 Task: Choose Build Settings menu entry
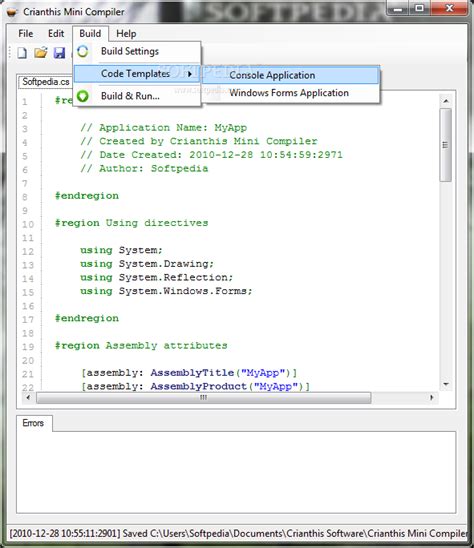[137, 51]
